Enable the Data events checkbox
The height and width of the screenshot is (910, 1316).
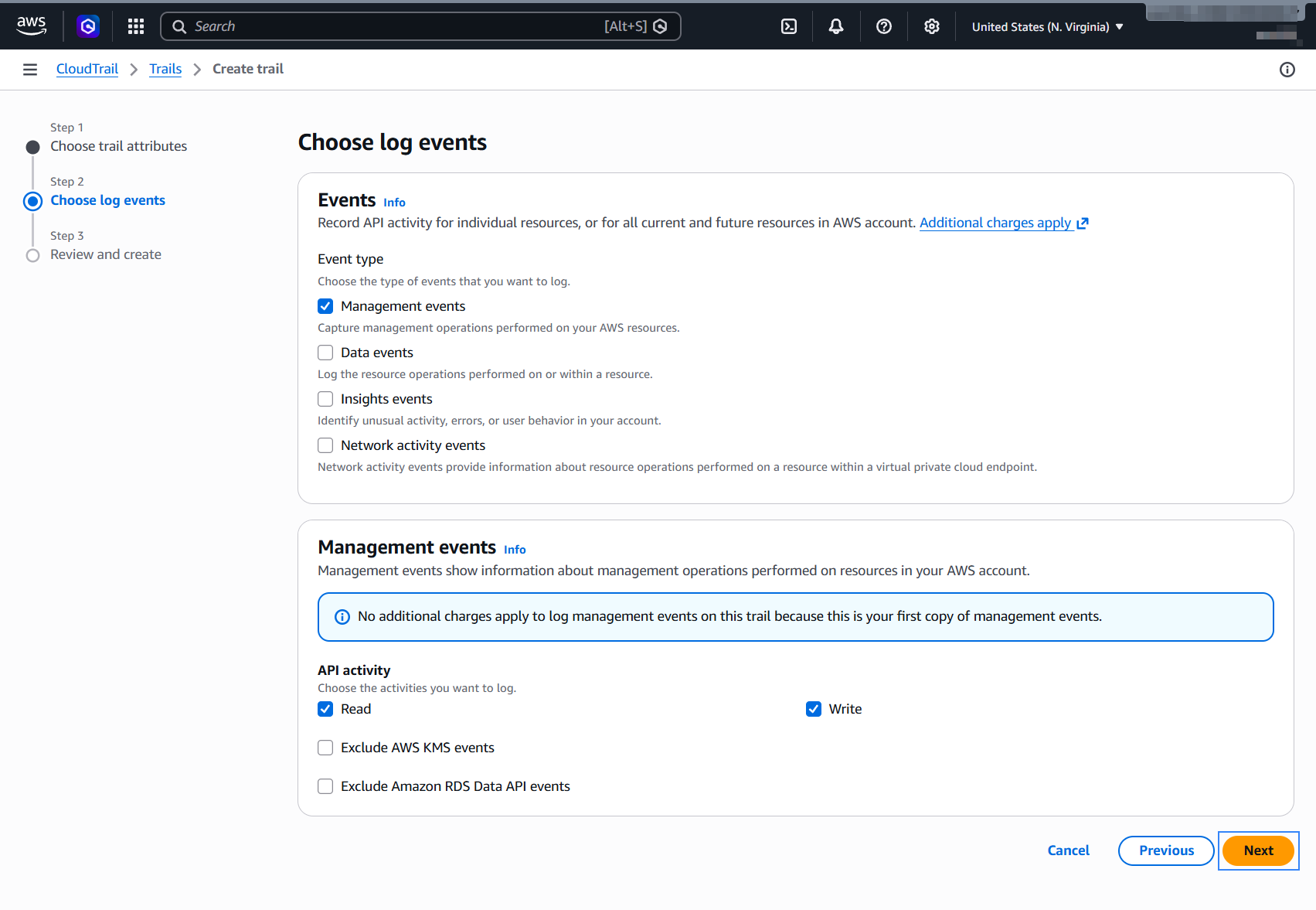[x=325, y=353]
